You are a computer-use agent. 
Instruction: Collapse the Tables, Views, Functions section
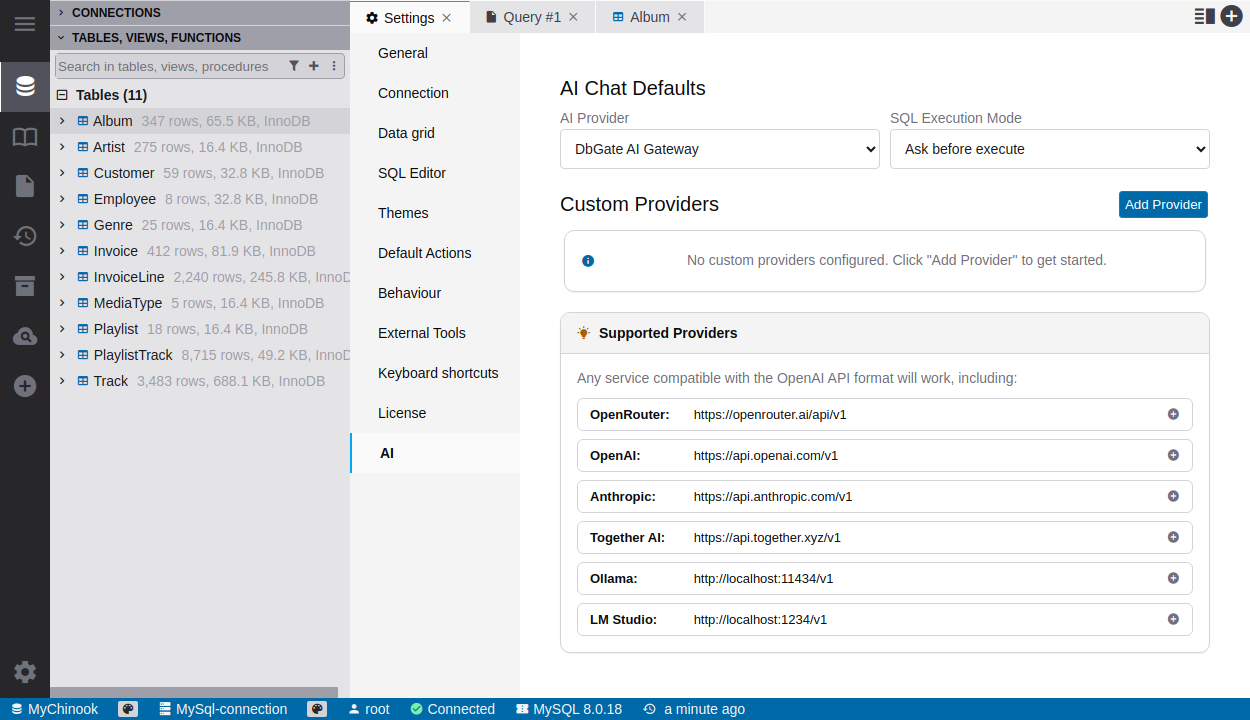pos(61,38)
